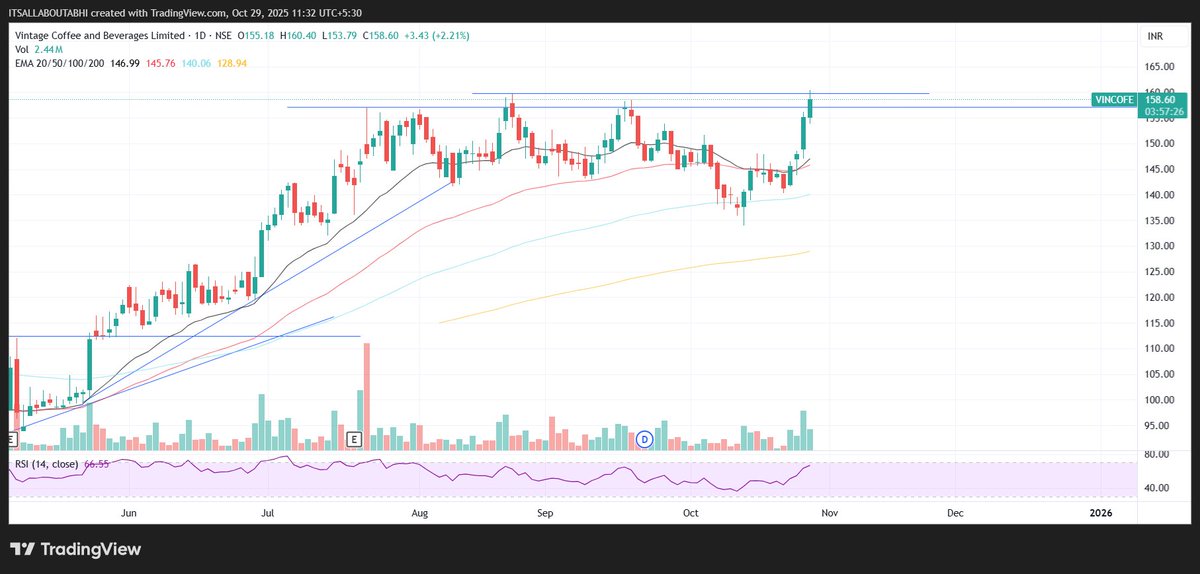This screenshot has width=1200, height=574.
Task: Click the light-blue EMA 100 value 140.06
Action: (195, 62)
